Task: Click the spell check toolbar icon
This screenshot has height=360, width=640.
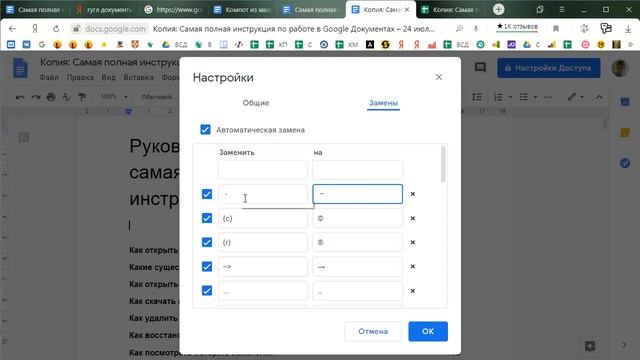Action: (x=66, y=97)
